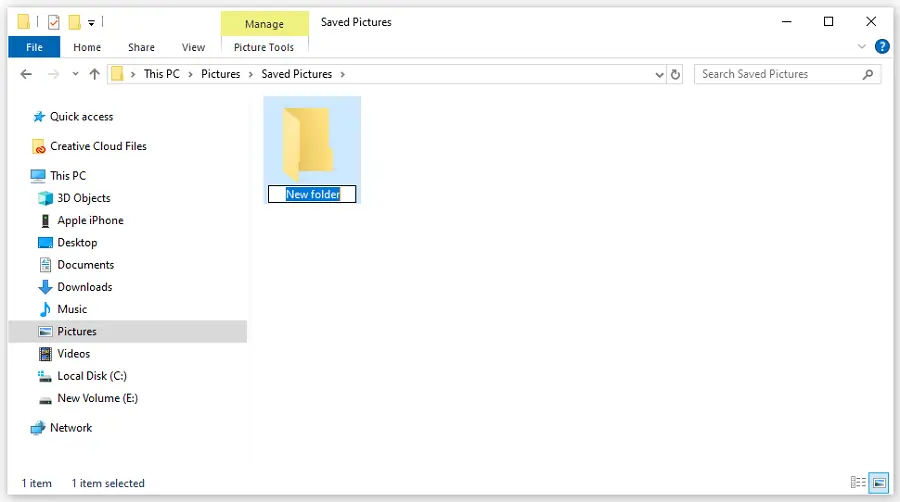Open Help with the blue question mark icon
Screen dimensions: 900x502
[882, 46]
